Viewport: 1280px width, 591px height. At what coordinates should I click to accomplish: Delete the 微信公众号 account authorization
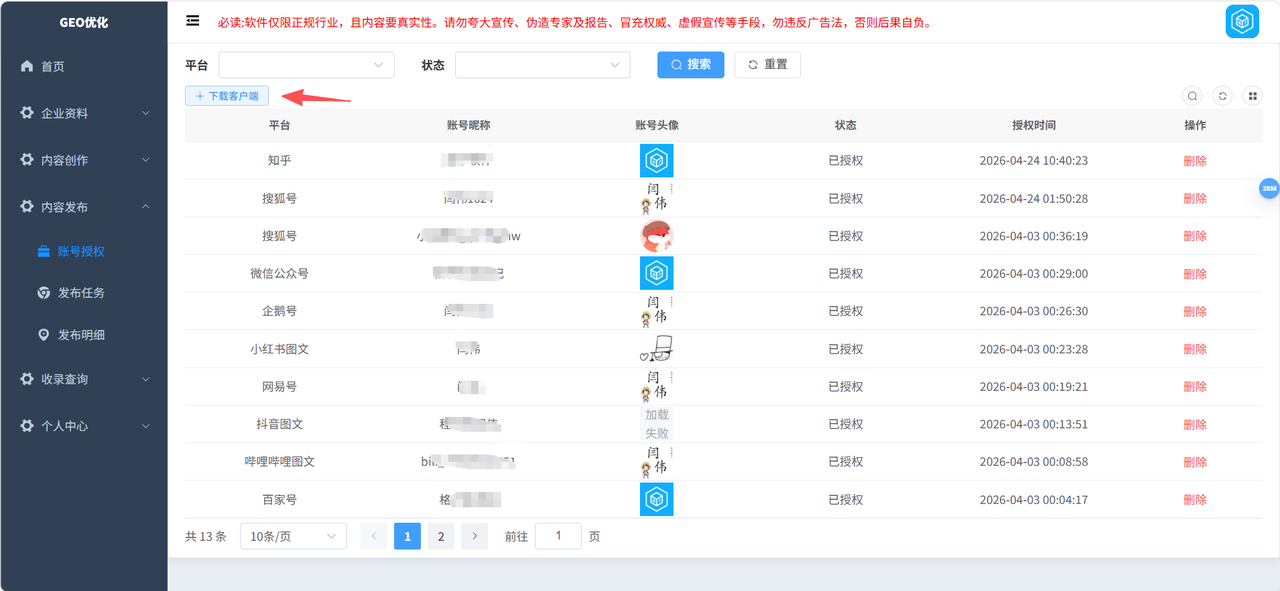pos(1195,274)
